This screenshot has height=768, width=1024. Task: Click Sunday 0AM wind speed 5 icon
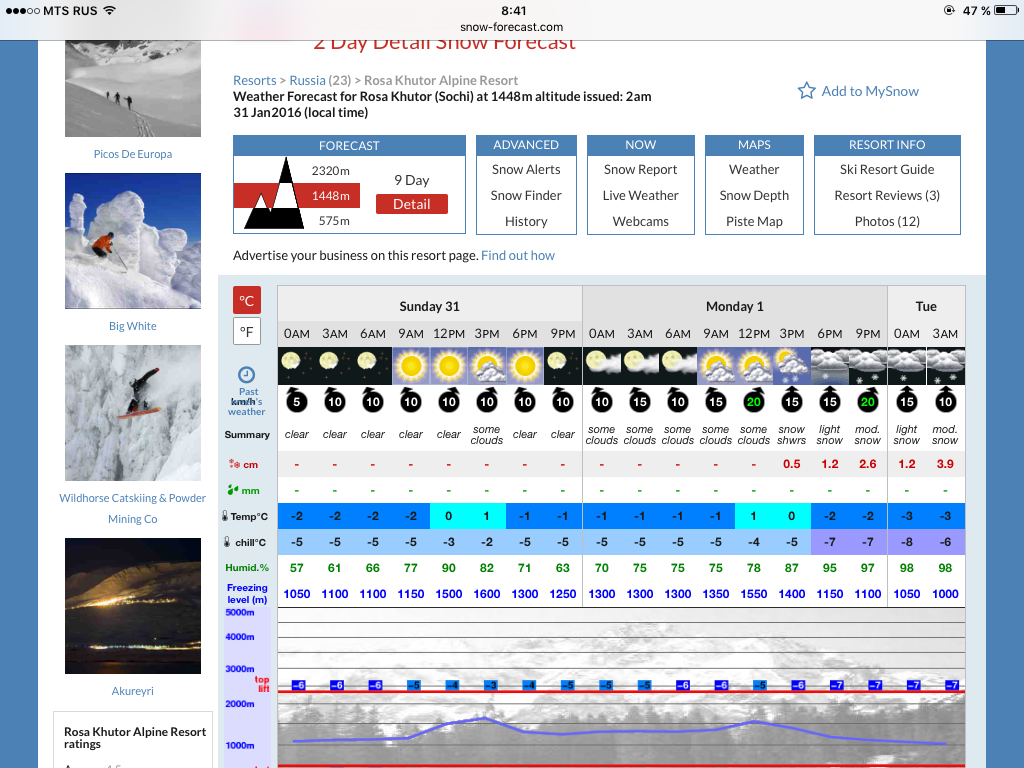tap(296, 400)
